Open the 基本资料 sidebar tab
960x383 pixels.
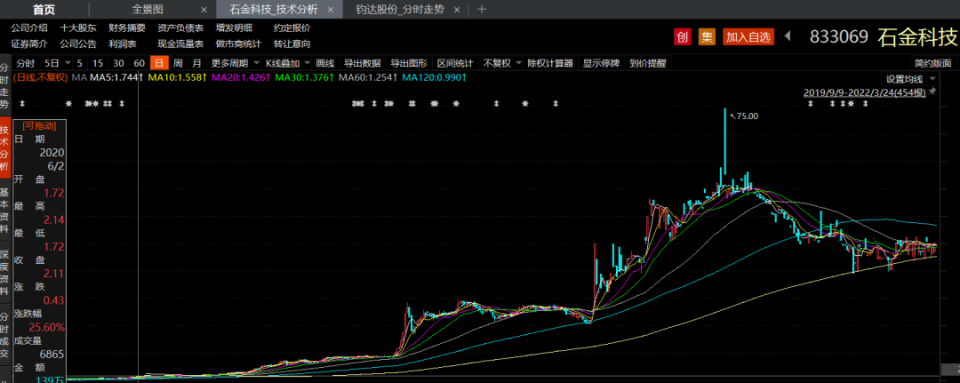pyautogui.click(x=5, y=211)
